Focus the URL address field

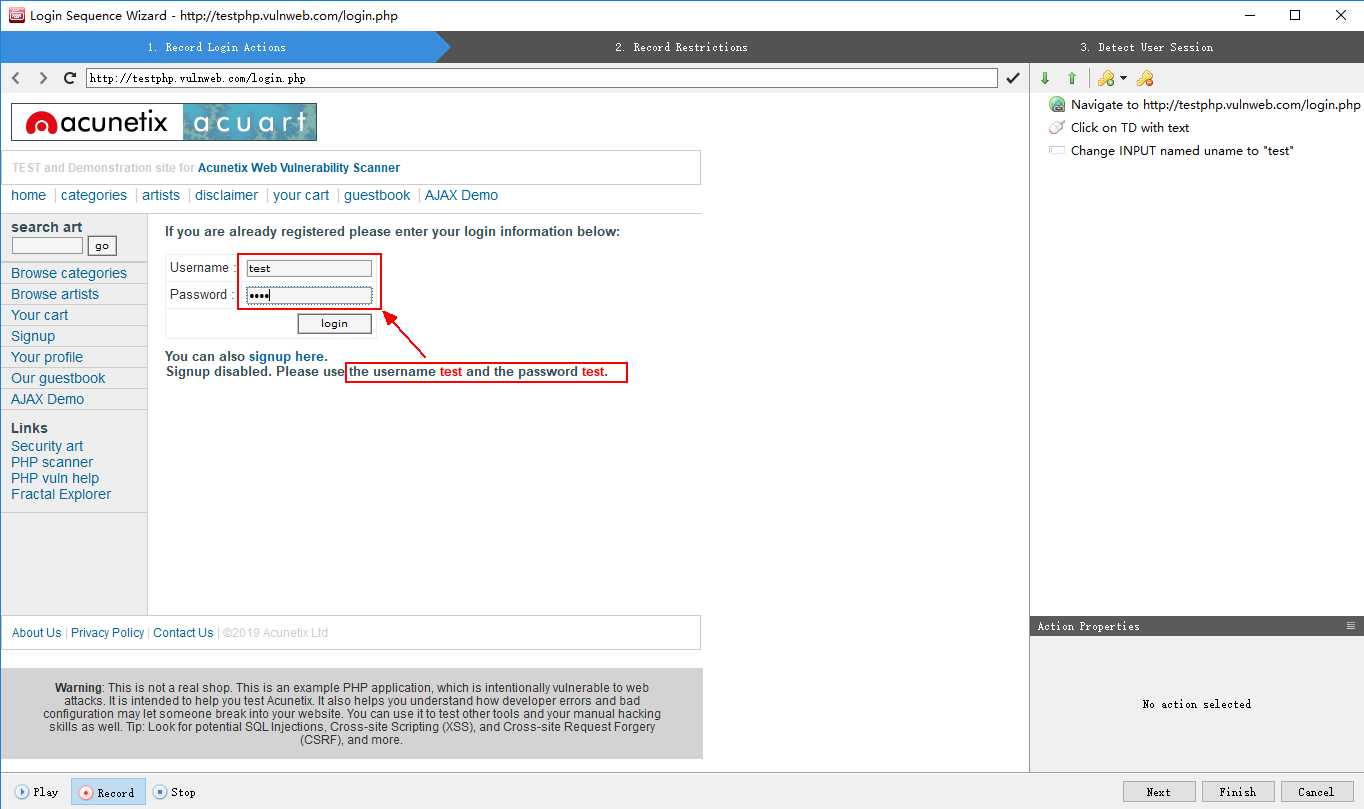(541, 78)
